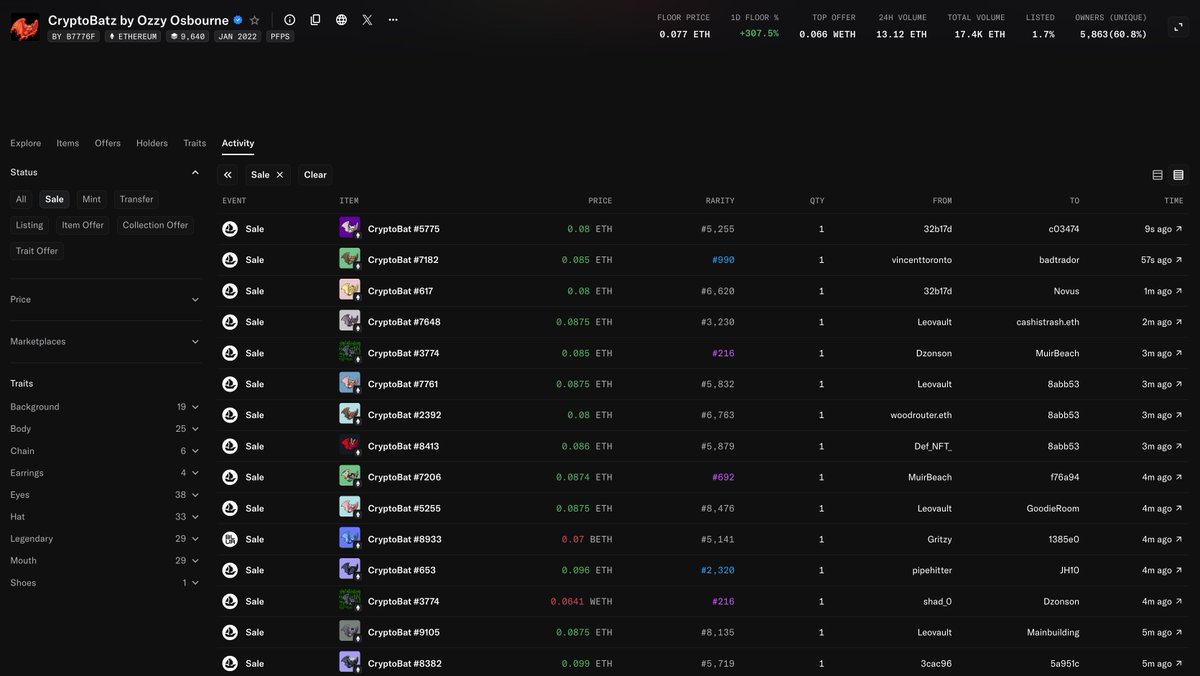The width and height of the screenshot is (1200, 676).
Task: Toggle the Mint status filter
Action: pos(91,199)
